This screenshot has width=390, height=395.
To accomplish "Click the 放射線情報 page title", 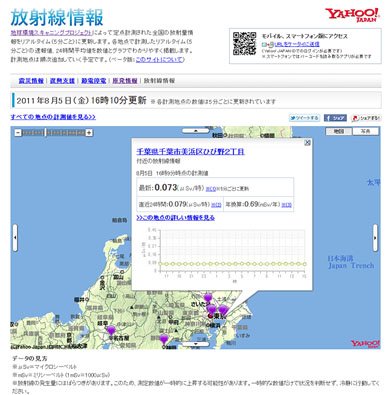I will click(57, 18).
